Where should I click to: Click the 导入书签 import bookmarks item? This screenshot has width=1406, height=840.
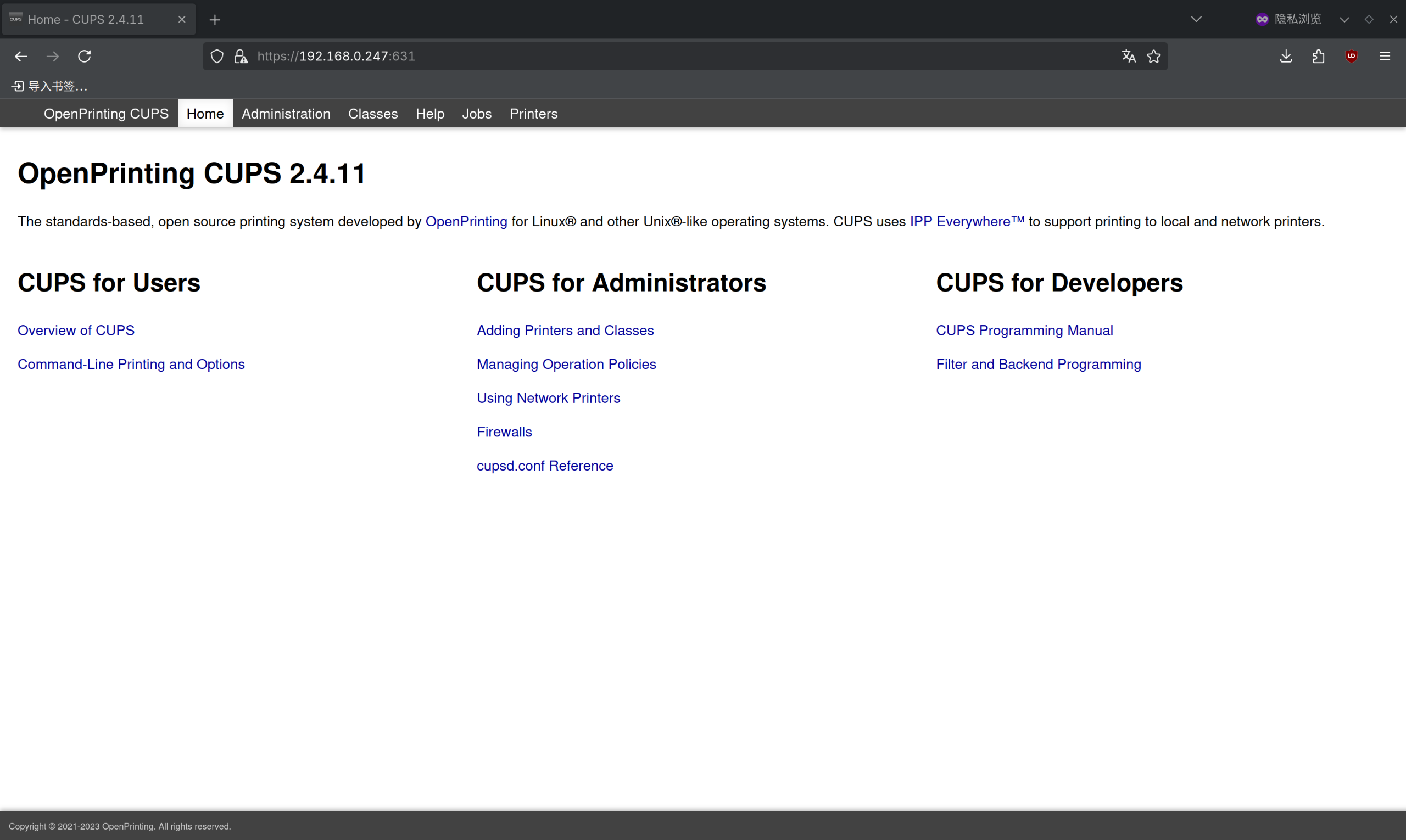50,86
